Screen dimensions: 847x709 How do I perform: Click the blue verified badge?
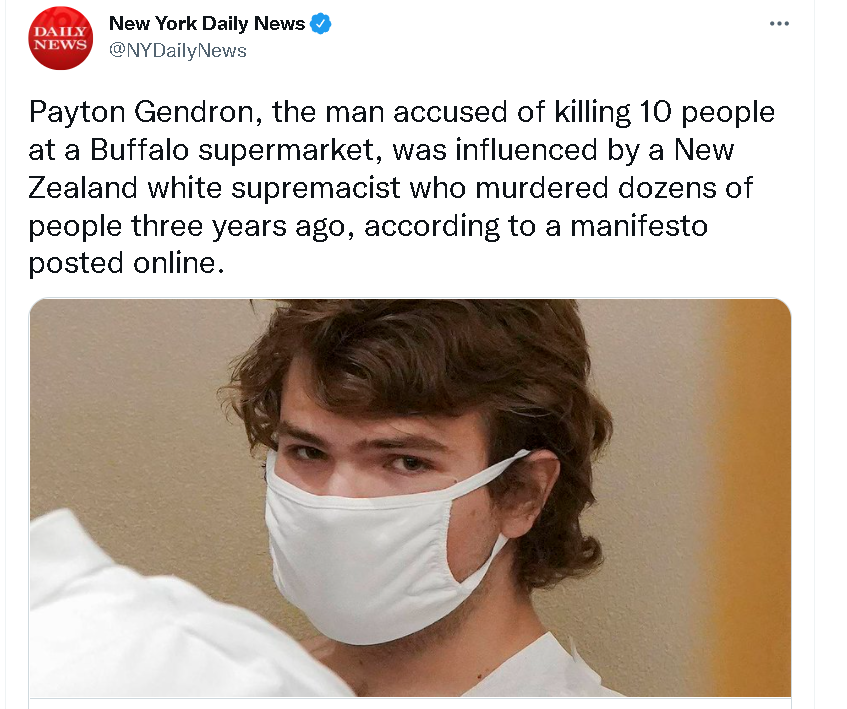pos(321,24)
